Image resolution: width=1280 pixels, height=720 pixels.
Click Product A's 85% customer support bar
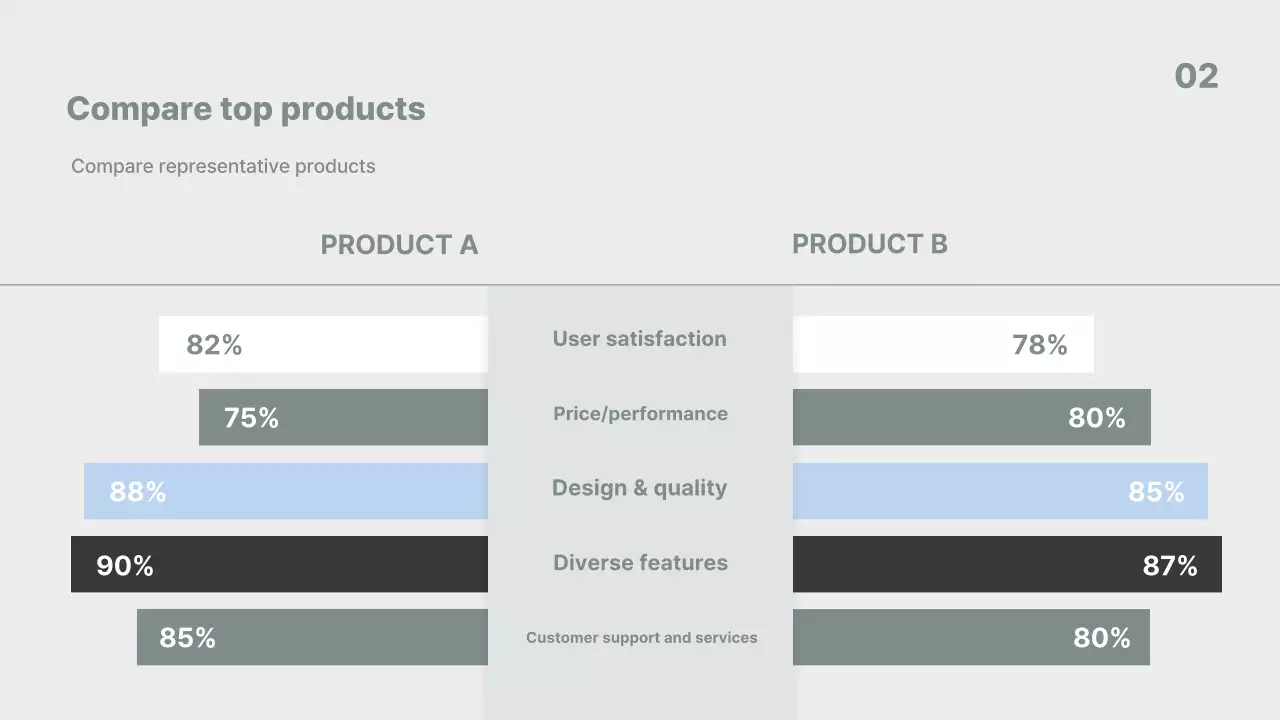coord(312,637)
